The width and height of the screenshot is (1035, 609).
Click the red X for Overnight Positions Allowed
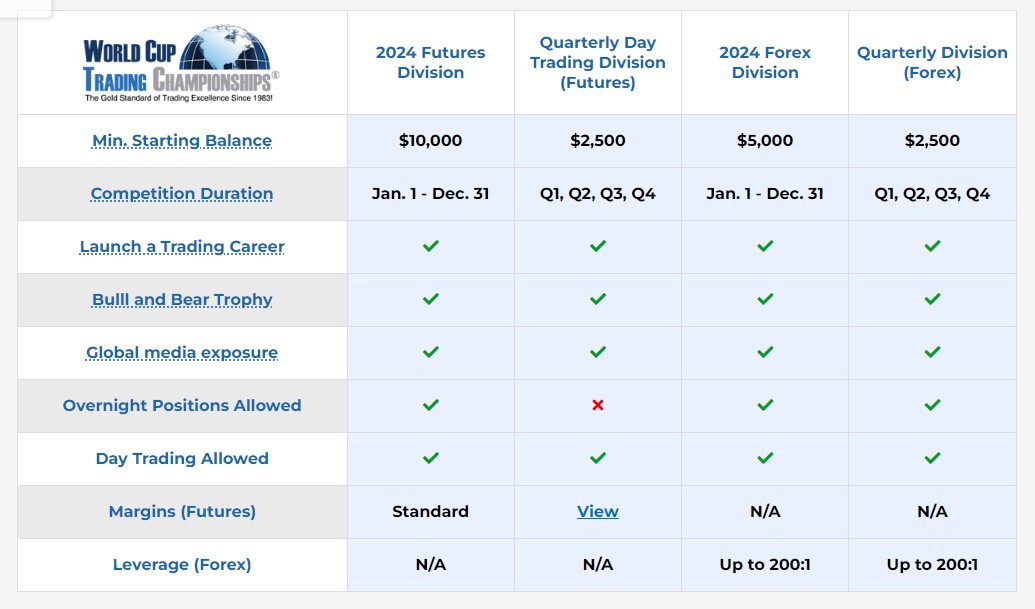tap(598, 405)
